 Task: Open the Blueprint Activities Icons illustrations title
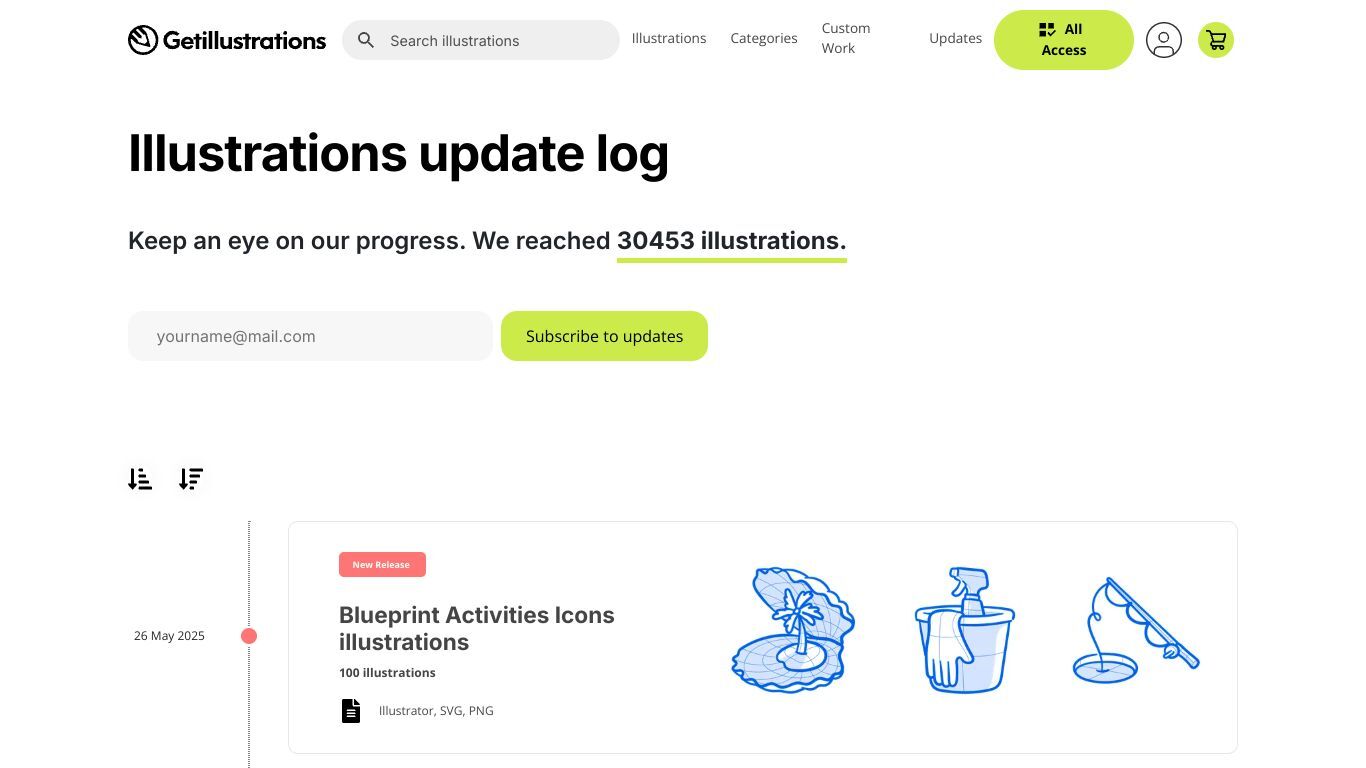[x=477, y=628]
